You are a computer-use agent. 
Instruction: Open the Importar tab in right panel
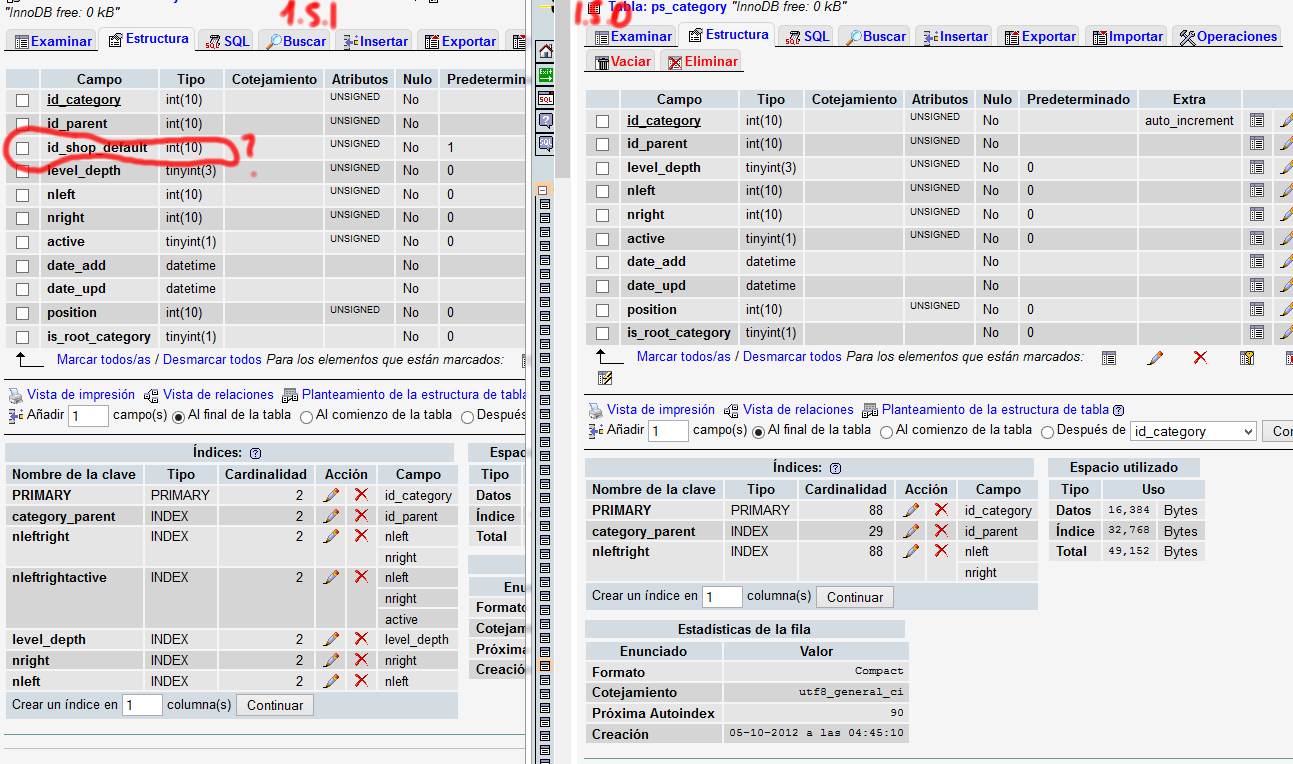pos(1127,36)
